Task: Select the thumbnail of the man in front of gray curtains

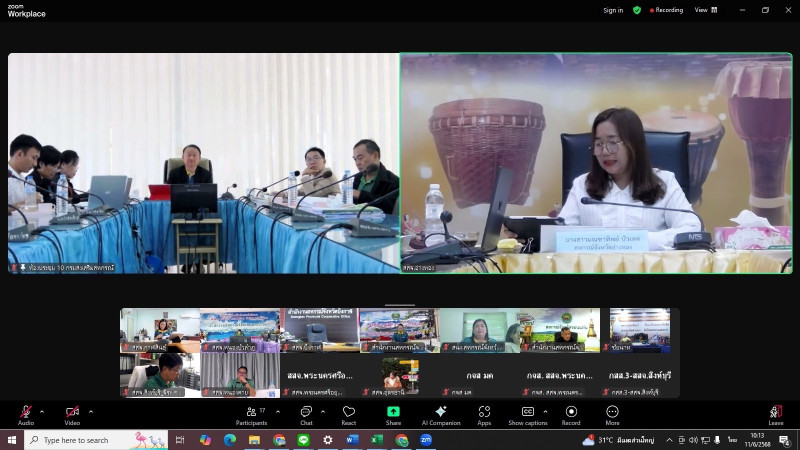Action: pos(240,376)
